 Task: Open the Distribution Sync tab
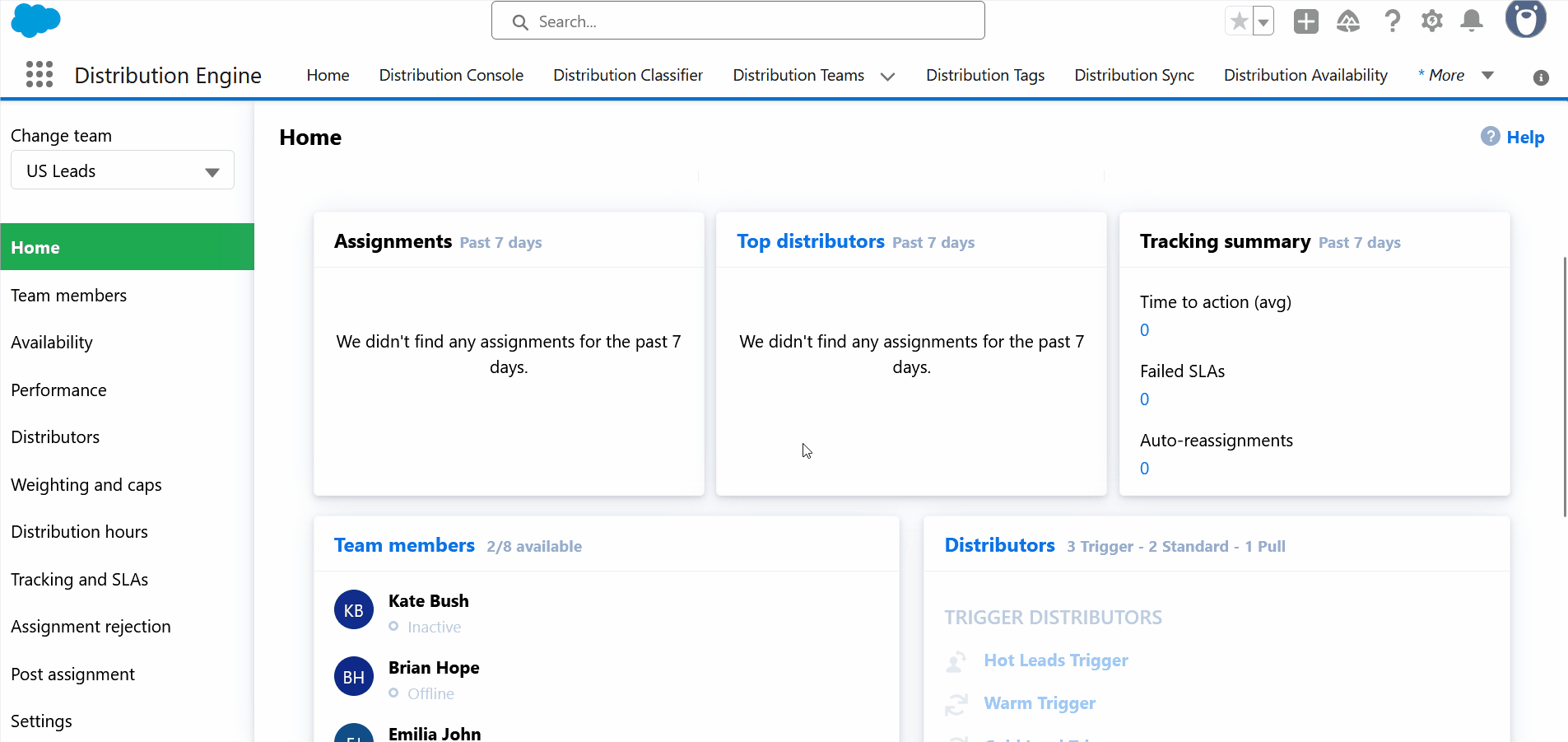1134,75
